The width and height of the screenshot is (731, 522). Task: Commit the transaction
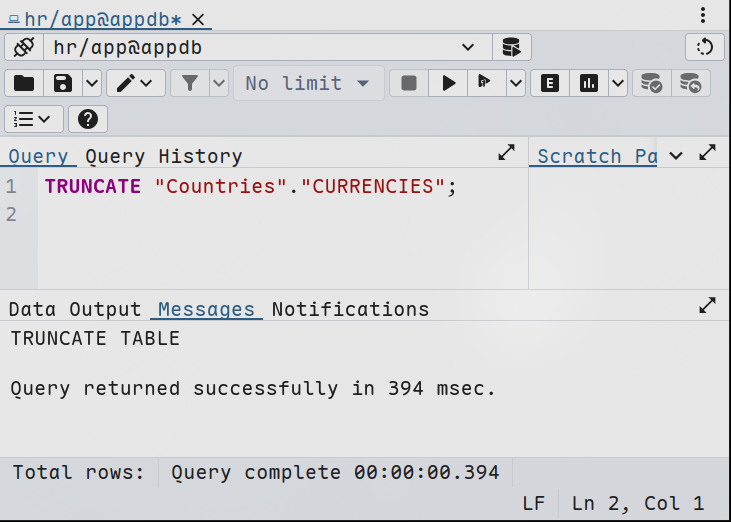(x=652, y=83)
